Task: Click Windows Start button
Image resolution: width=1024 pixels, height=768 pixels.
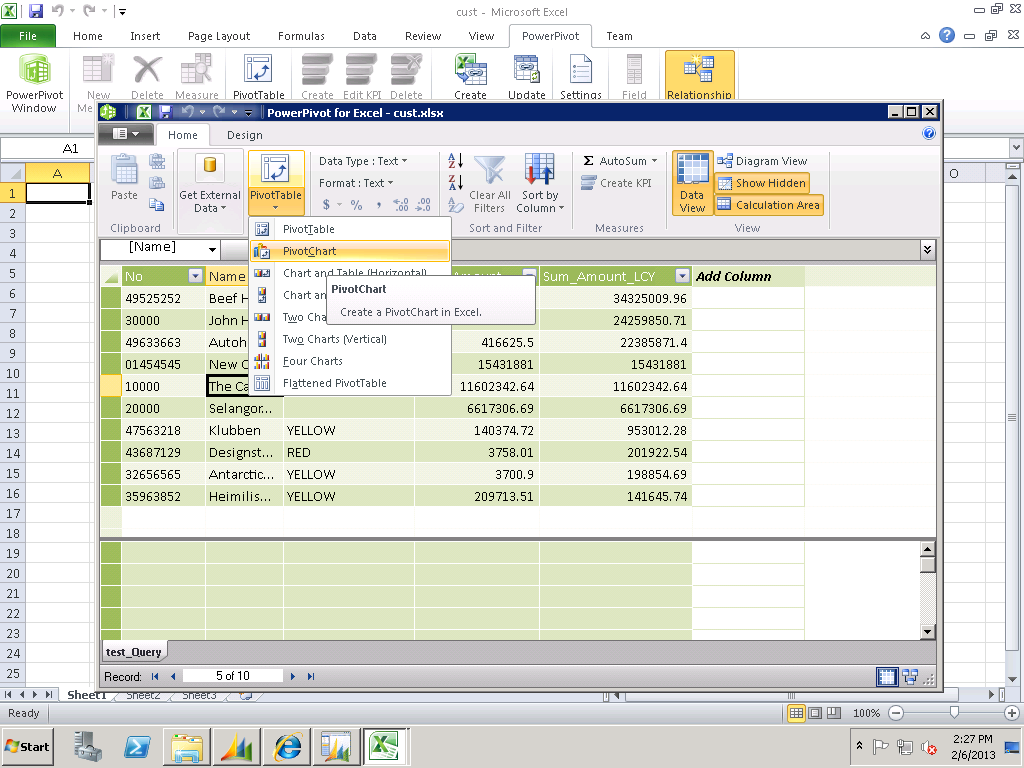Action: click(27, 746)
